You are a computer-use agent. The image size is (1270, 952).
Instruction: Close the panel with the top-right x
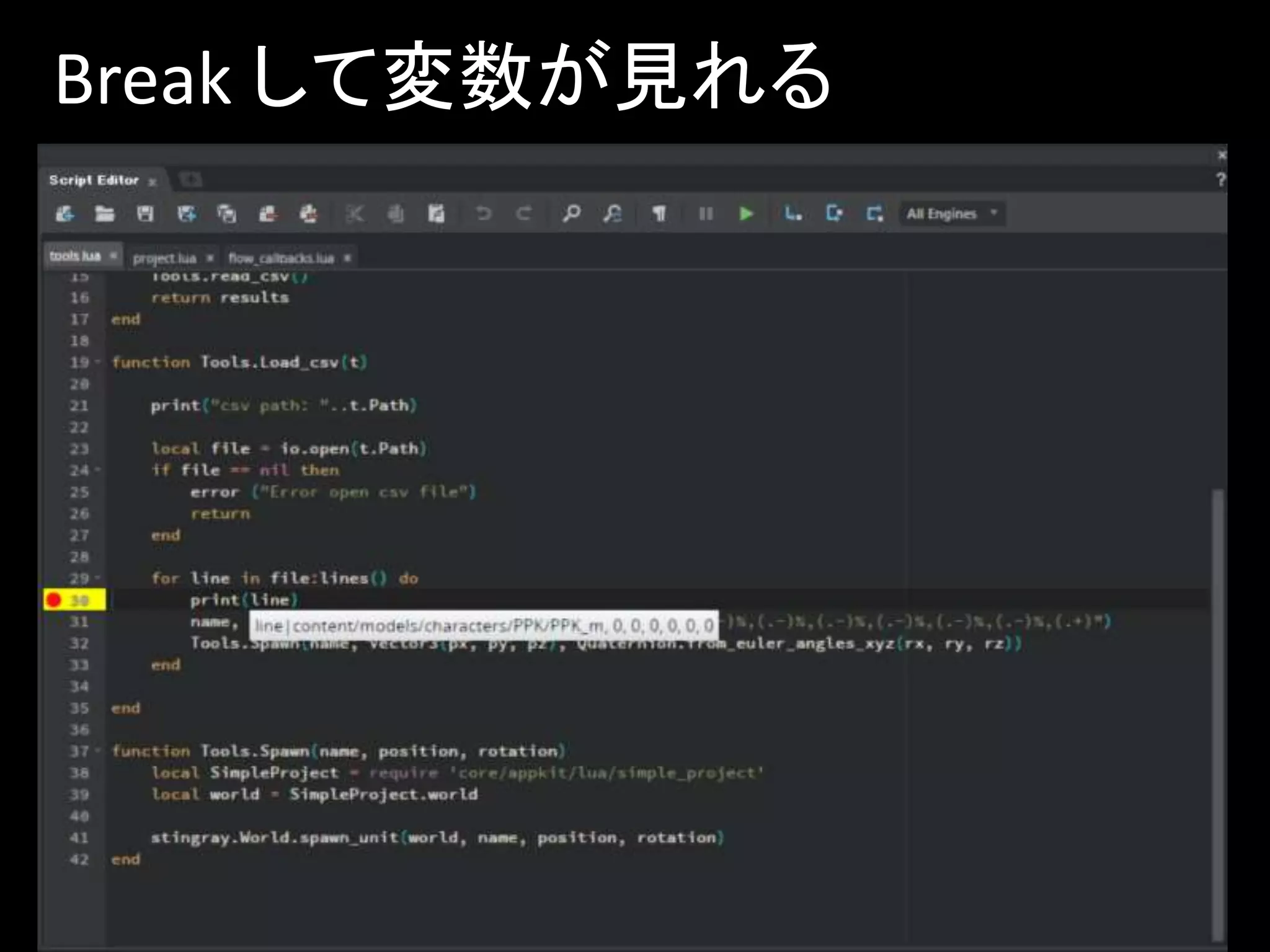click(x=1222, y=155)
